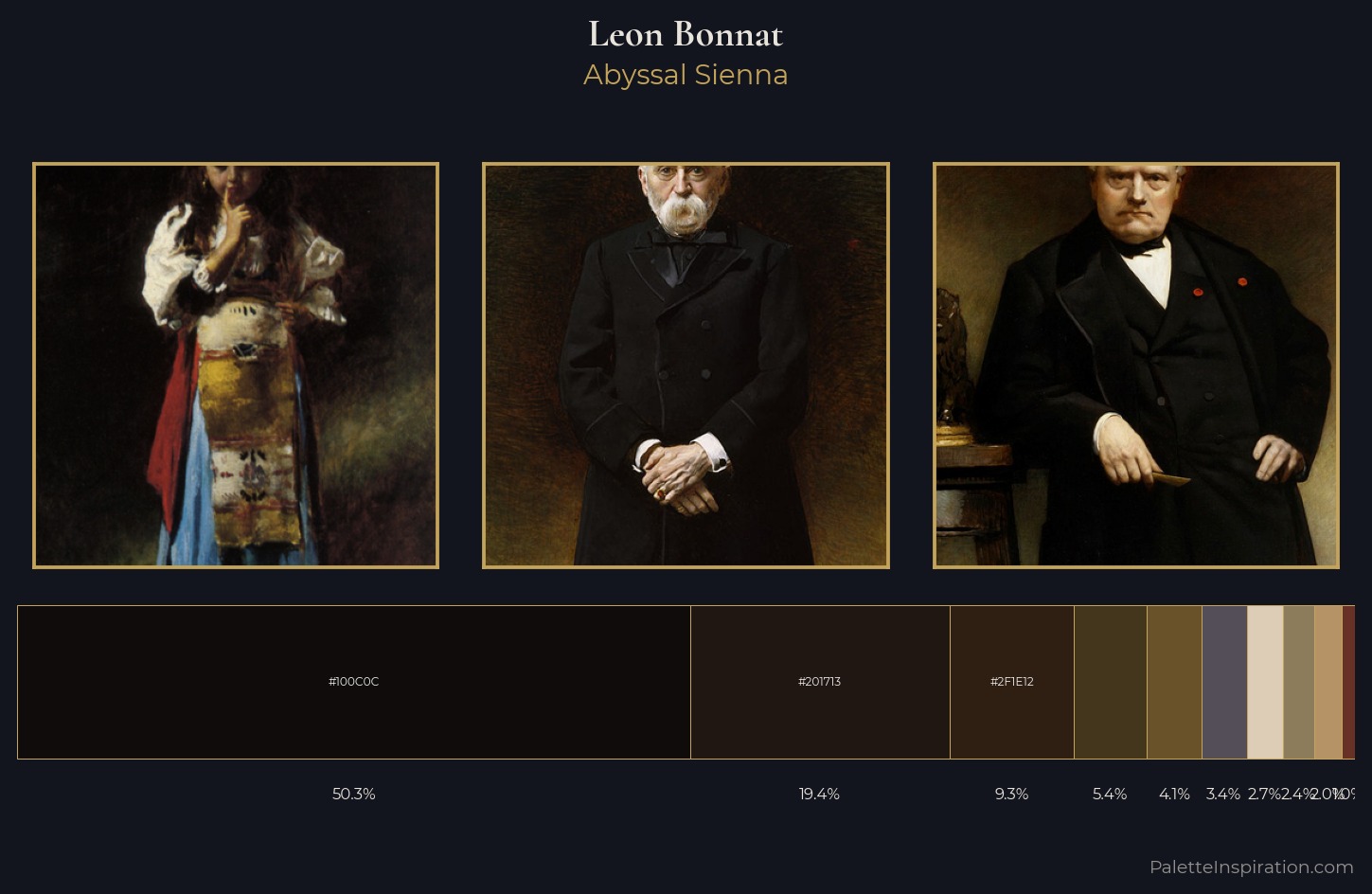Viewport: 1372px width, 894px height.
Task: Click the 9.3% percentage label
Action: tap(1012, 794)
